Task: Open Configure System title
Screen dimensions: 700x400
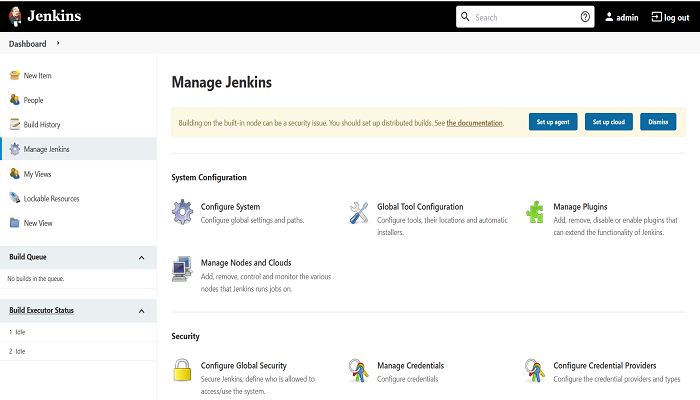Action: click(230, 207)
